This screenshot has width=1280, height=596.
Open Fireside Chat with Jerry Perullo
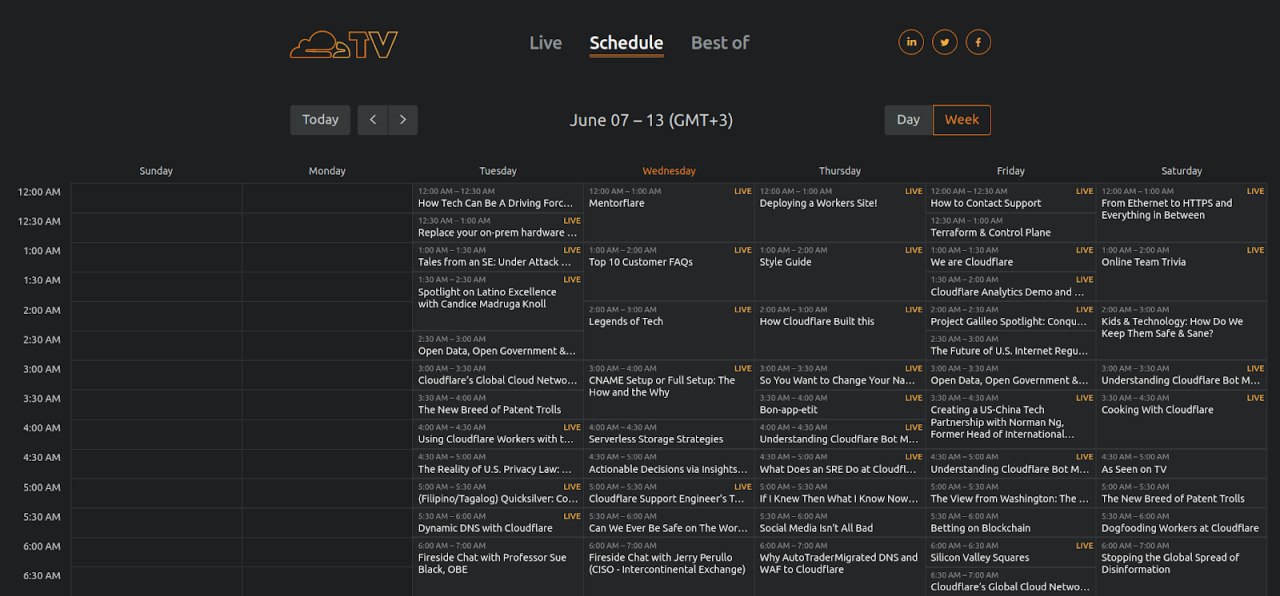tap(668, 567)
